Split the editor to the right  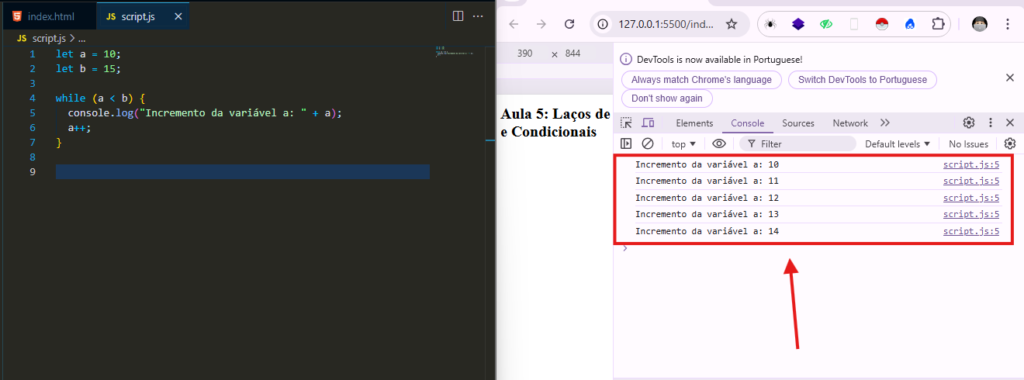458,16
